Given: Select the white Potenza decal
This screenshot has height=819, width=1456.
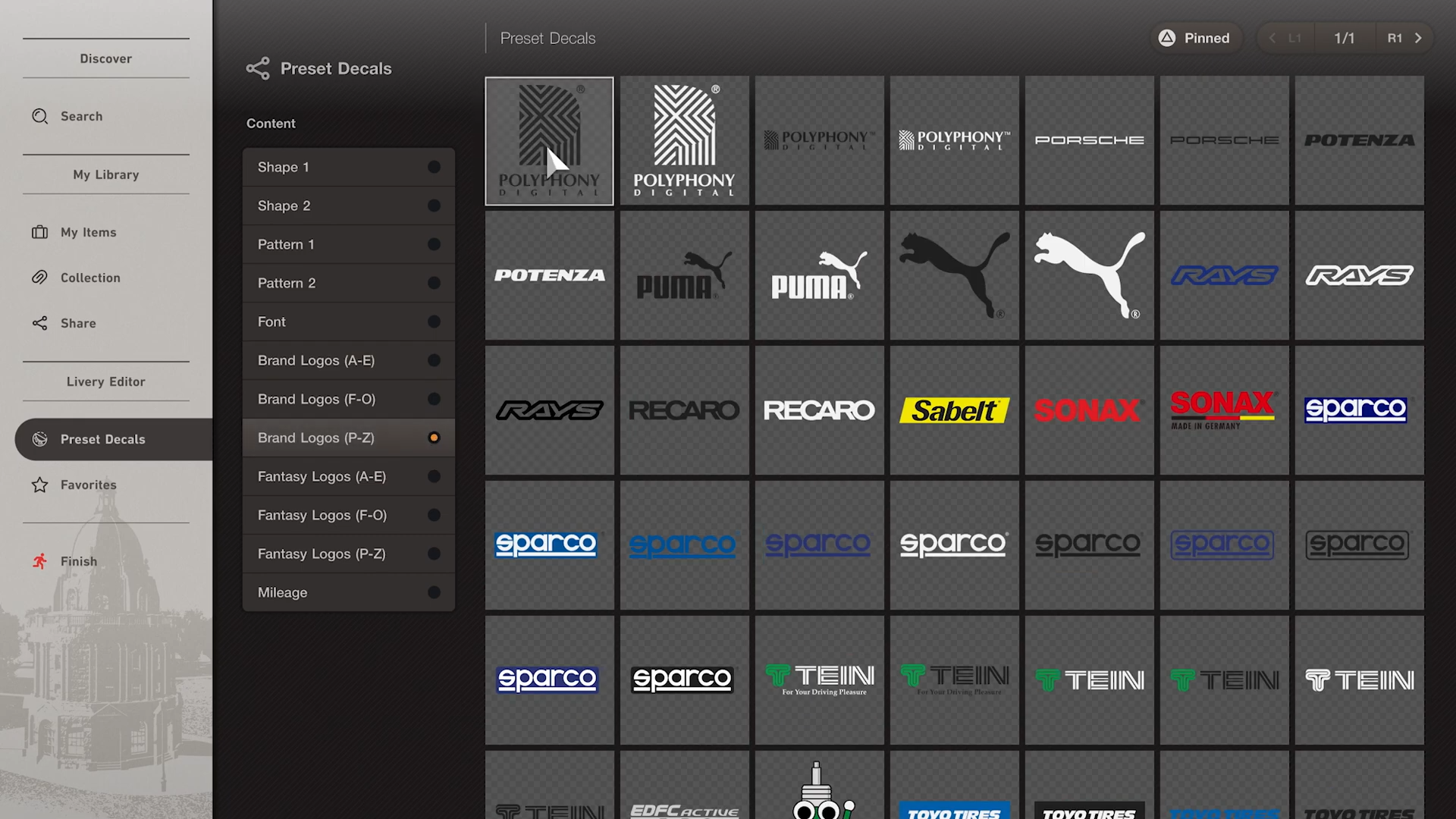Looking at the screenshot, I should pos(550,275).
